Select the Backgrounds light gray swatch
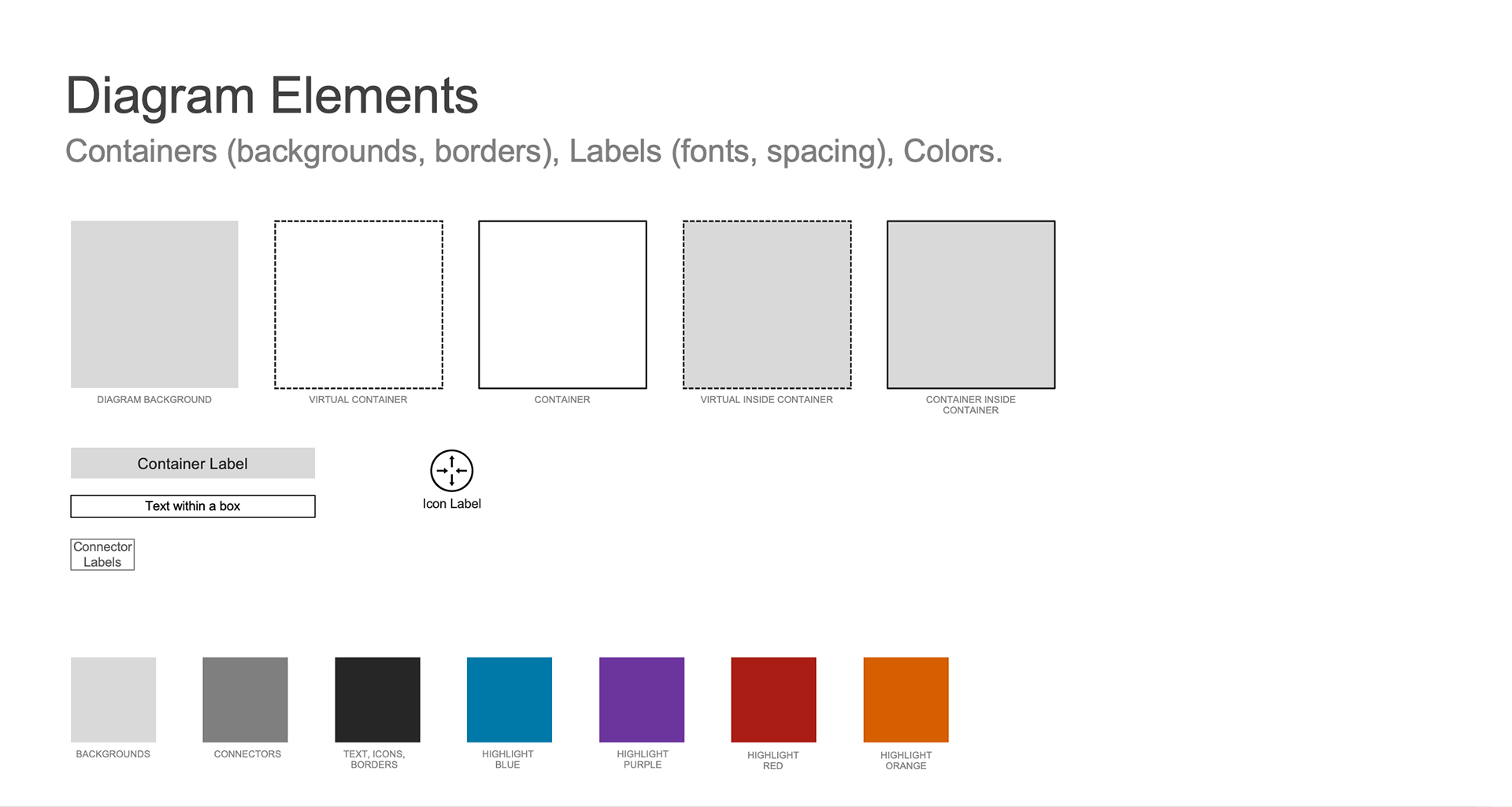This screenshot has width=1512, height=807. pyautogui.click(x=113, y=700)
